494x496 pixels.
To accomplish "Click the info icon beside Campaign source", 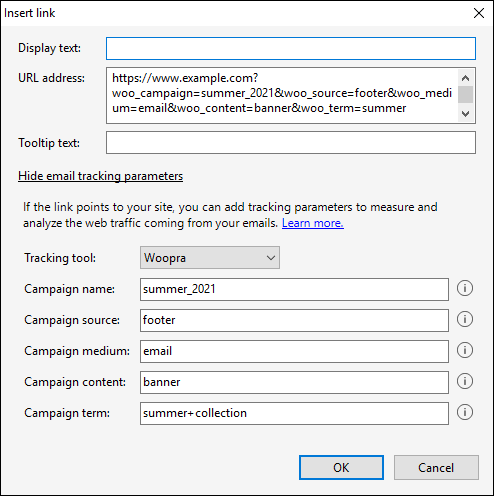I will tap(465, 319).
